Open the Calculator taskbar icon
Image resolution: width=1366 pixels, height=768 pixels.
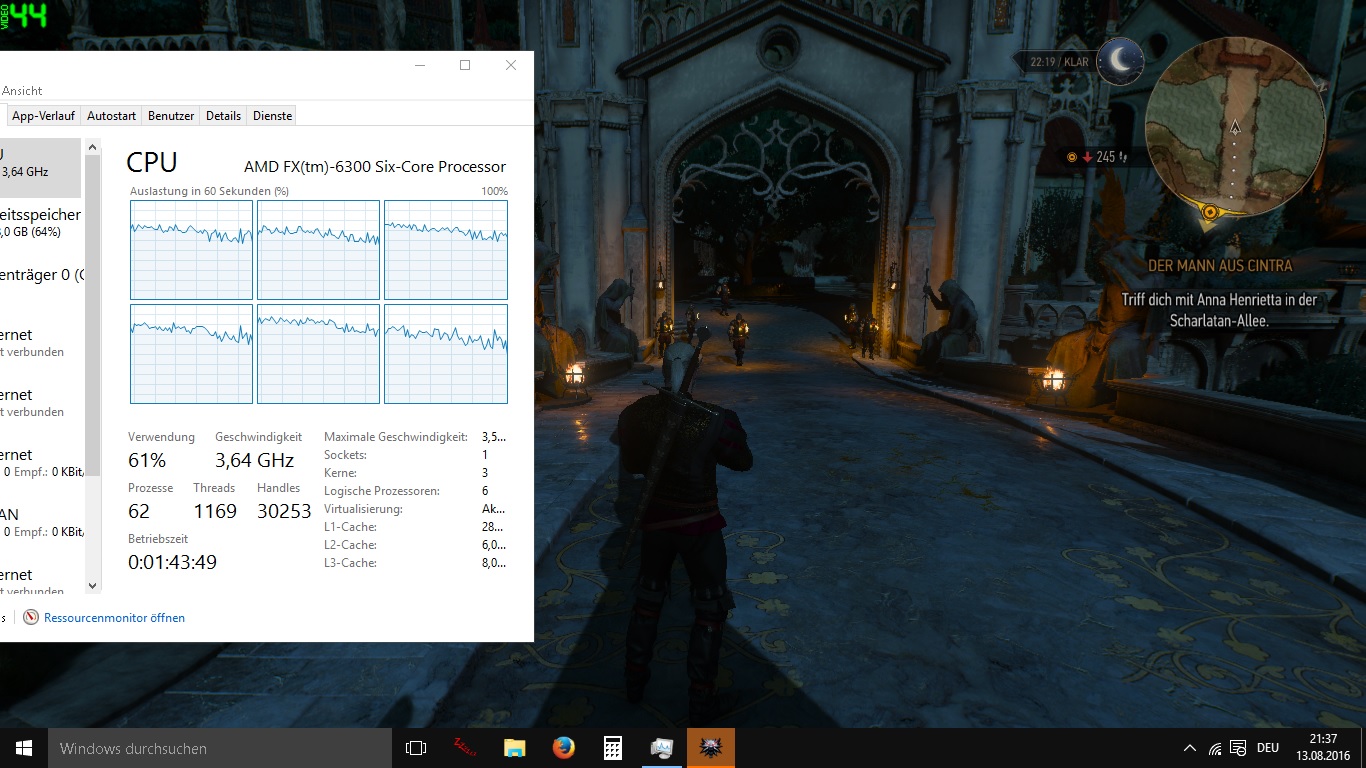[x=612, y=748]
